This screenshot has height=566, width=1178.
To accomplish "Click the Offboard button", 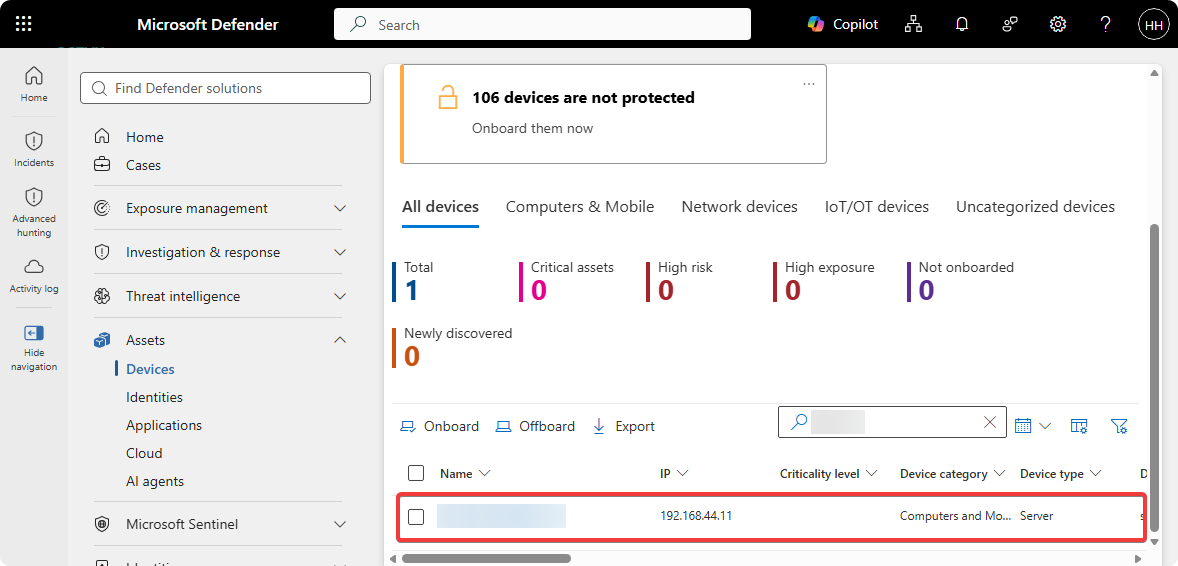I will click(535, 426).
